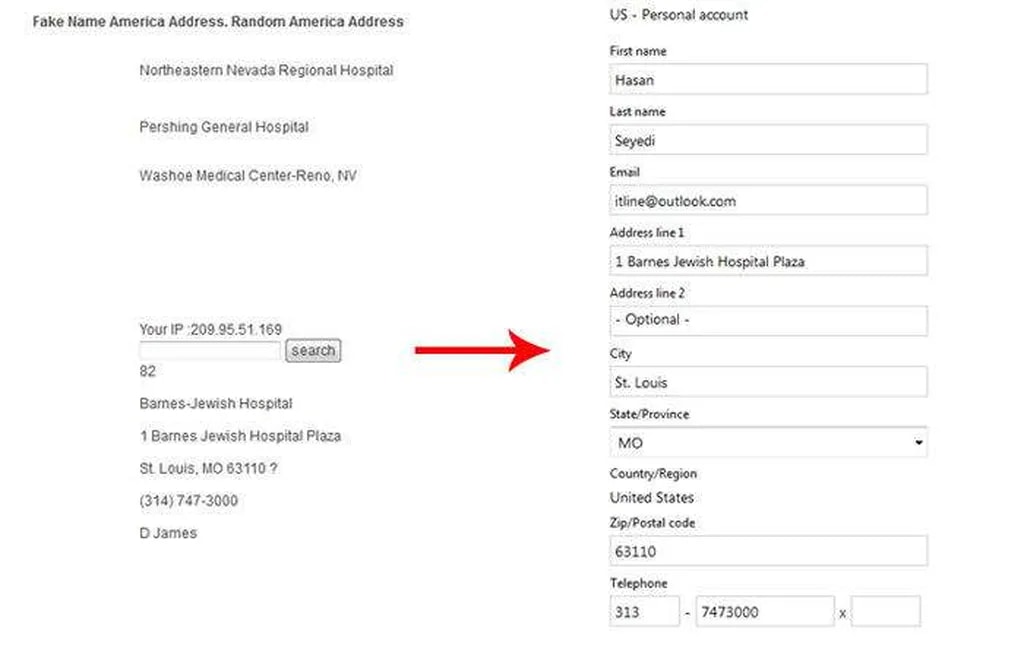Click the search button
1024x664 pixels.
[313, 351]
